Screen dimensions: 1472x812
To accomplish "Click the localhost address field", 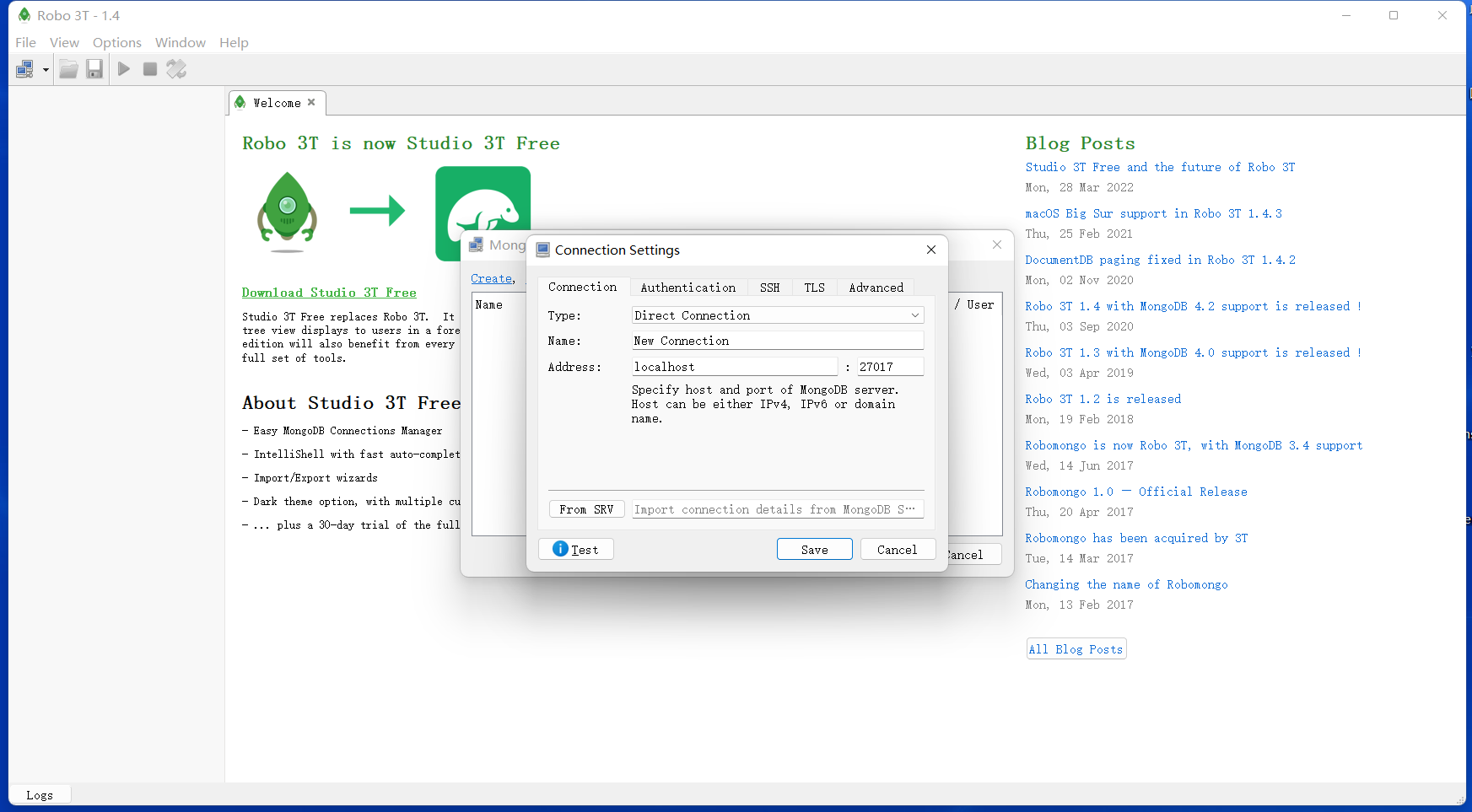I will (735, 367).
